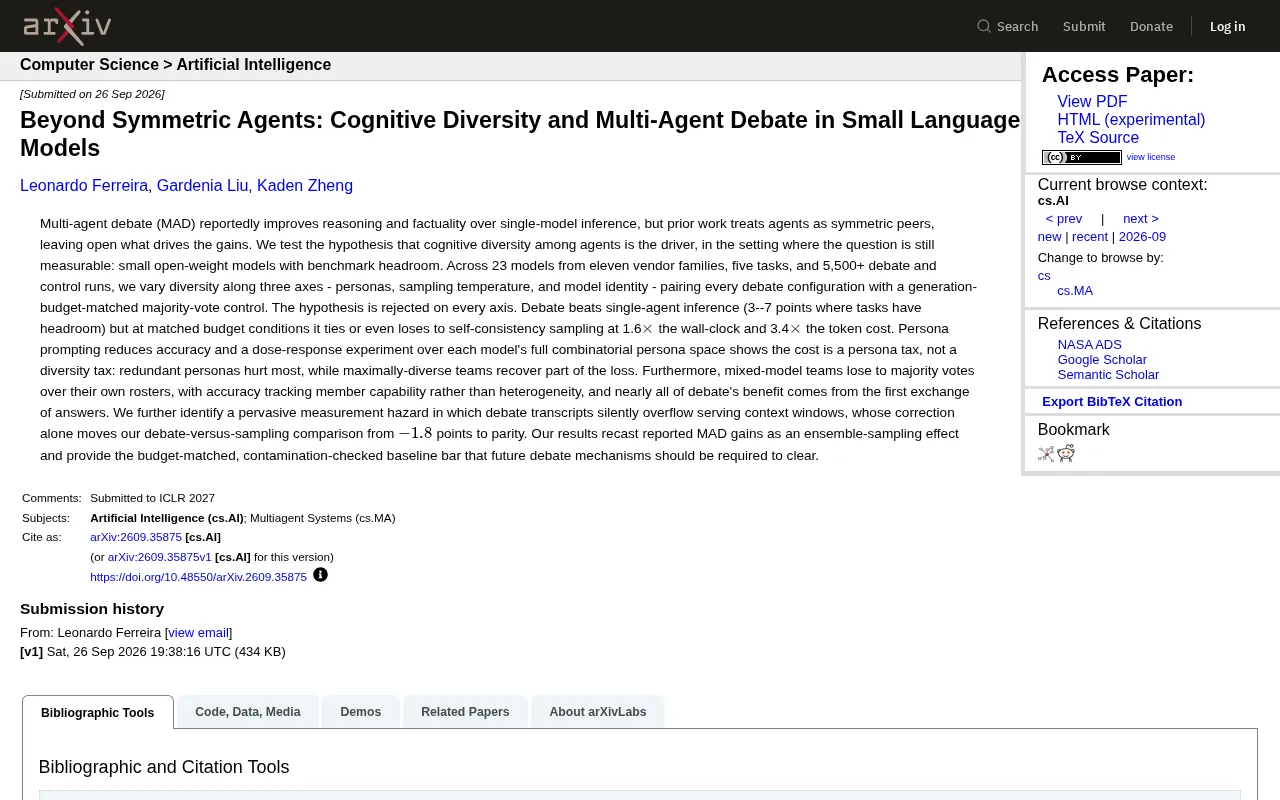Go to the next paper via next
The width and height of the screenshot is (1280, 800).
(1141, 219)
